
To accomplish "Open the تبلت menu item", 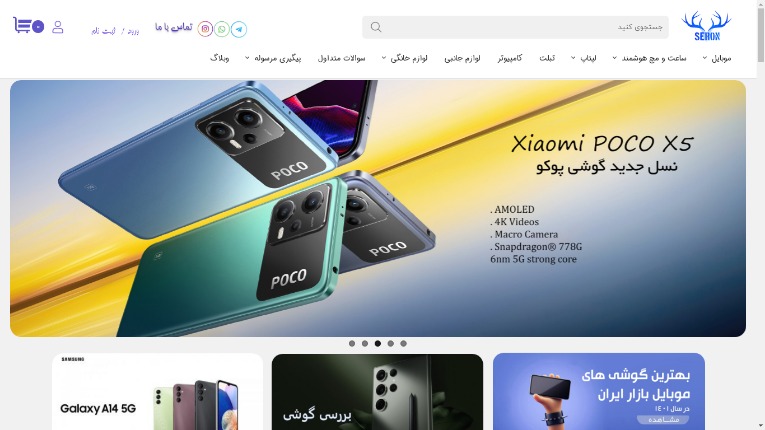I will tap(547, 58).
